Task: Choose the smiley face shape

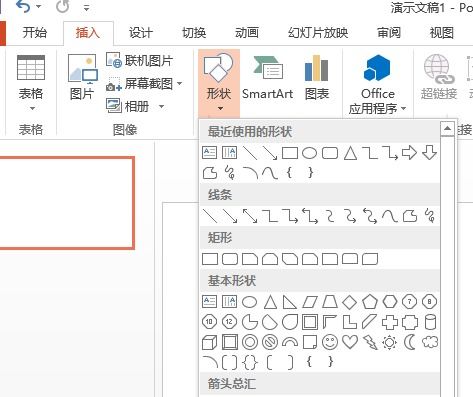Action: click(x=330, y=342)
